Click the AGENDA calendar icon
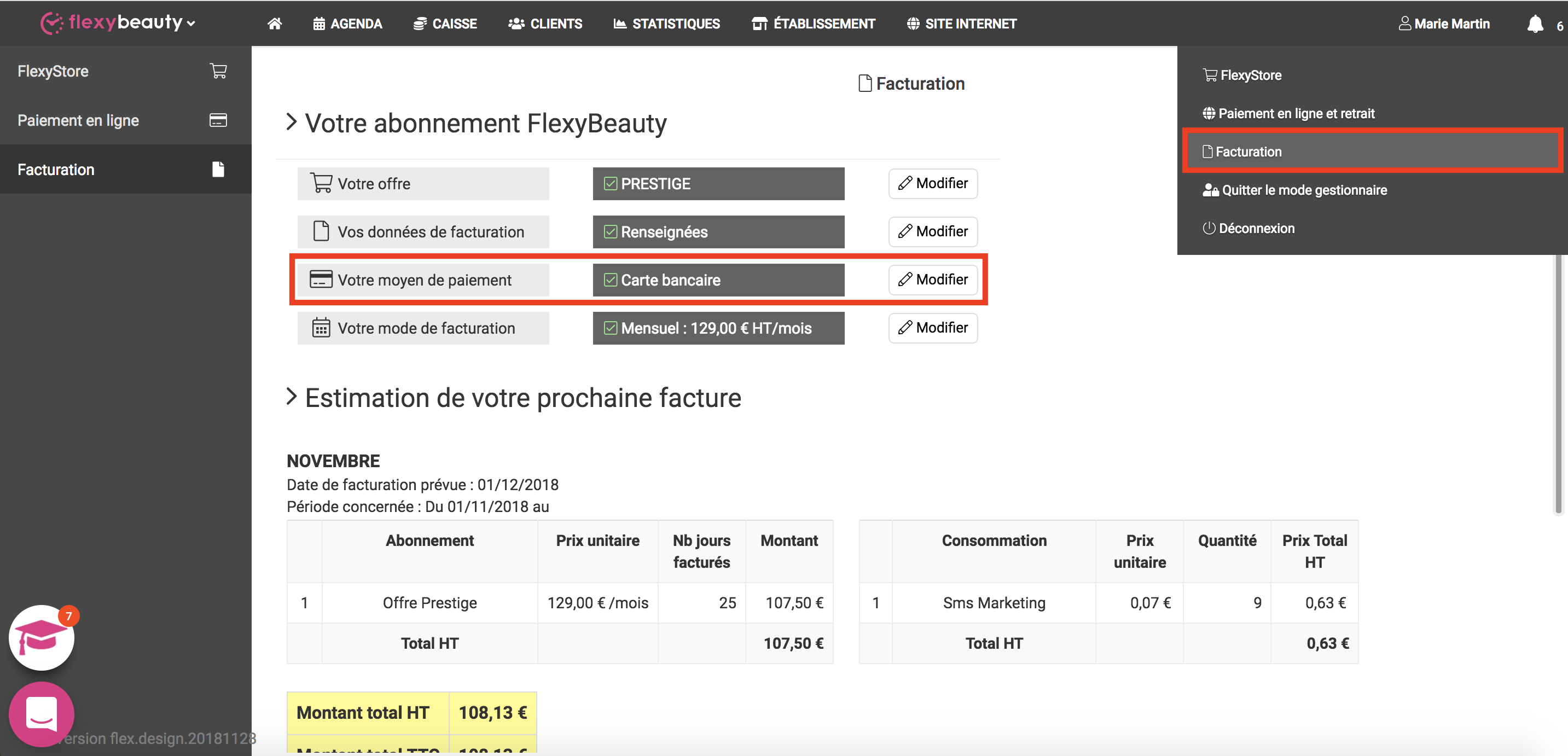The height and width of the screenshot is (756, 1568). pyautogui.click(x=318, y=24)
